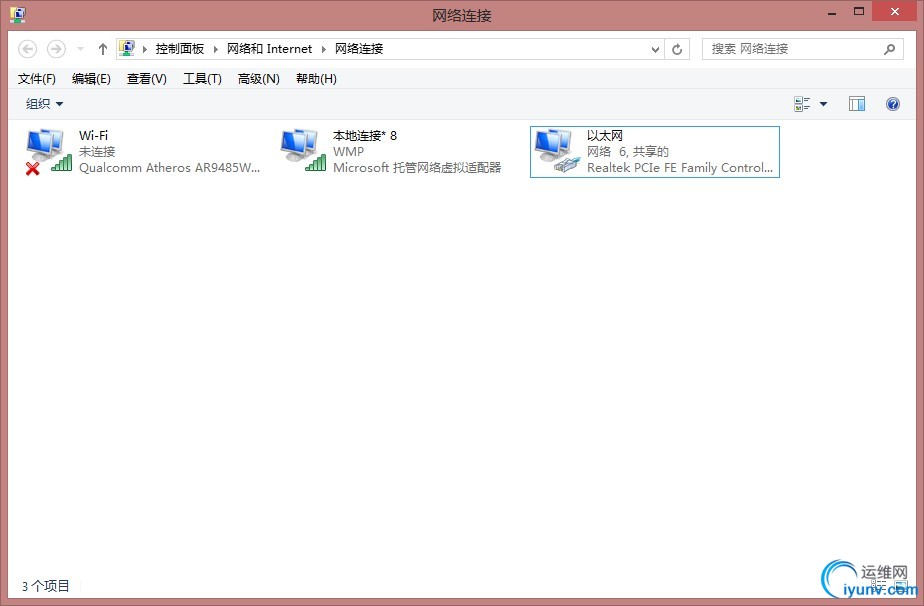Select the 本地连接* 8 adapter icon
The height and width of the screenshot is (606, 924).
[303, 151]
